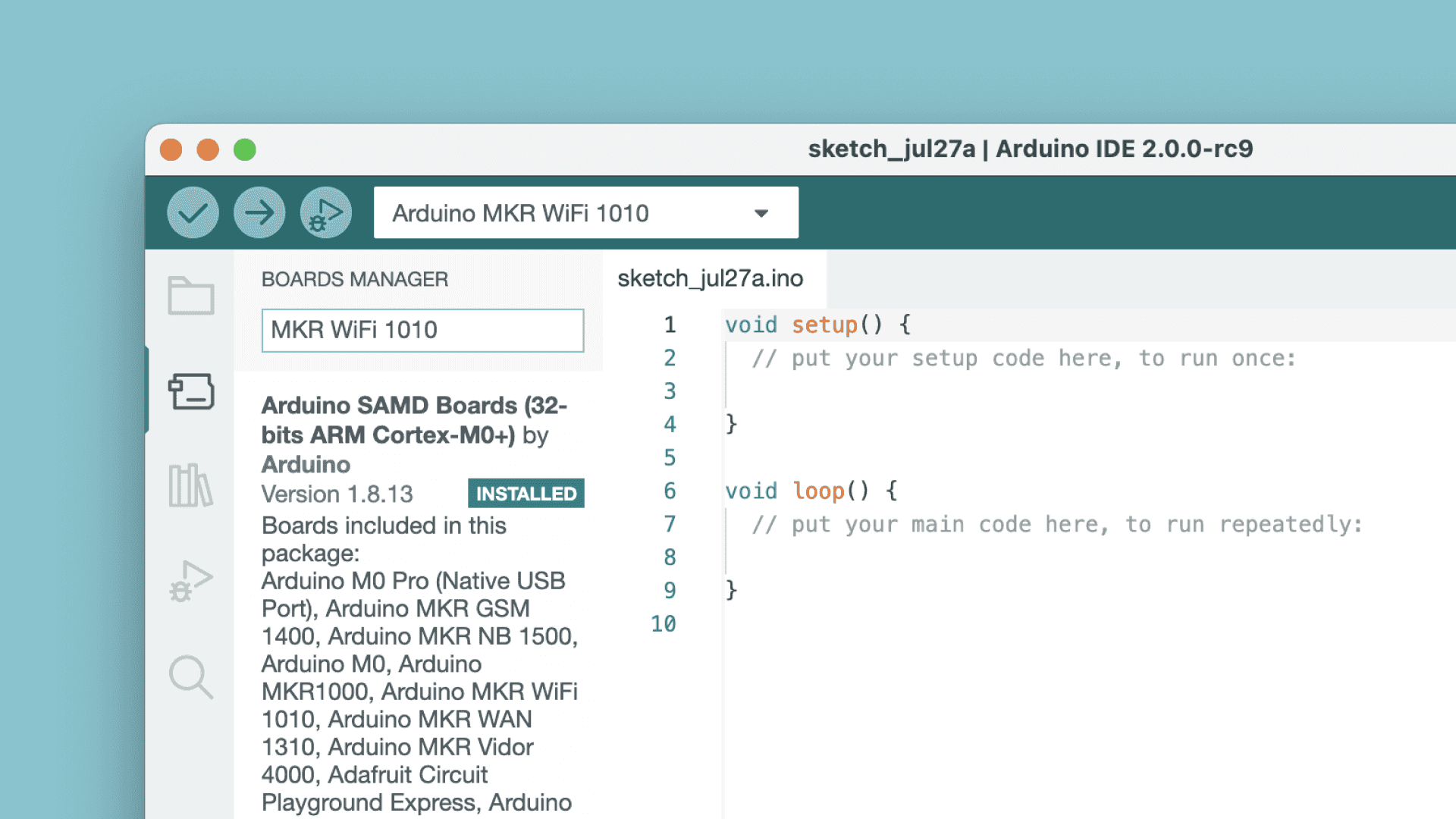Click the Upload arrow button
Image resolution: width=1456 pixels, height=819 pixels.
coord(259,212)
